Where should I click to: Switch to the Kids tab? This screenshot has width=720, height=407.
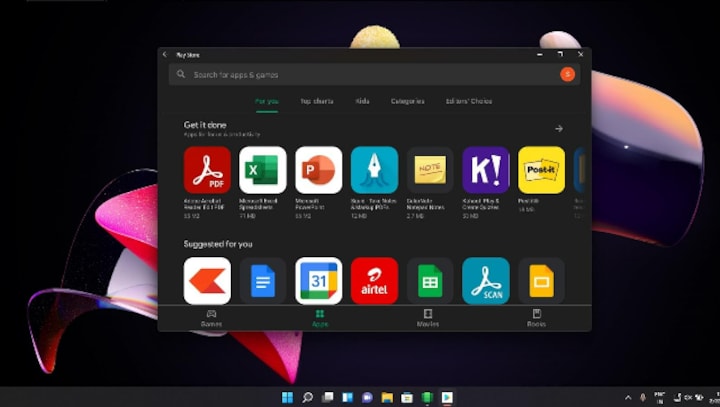362,101
